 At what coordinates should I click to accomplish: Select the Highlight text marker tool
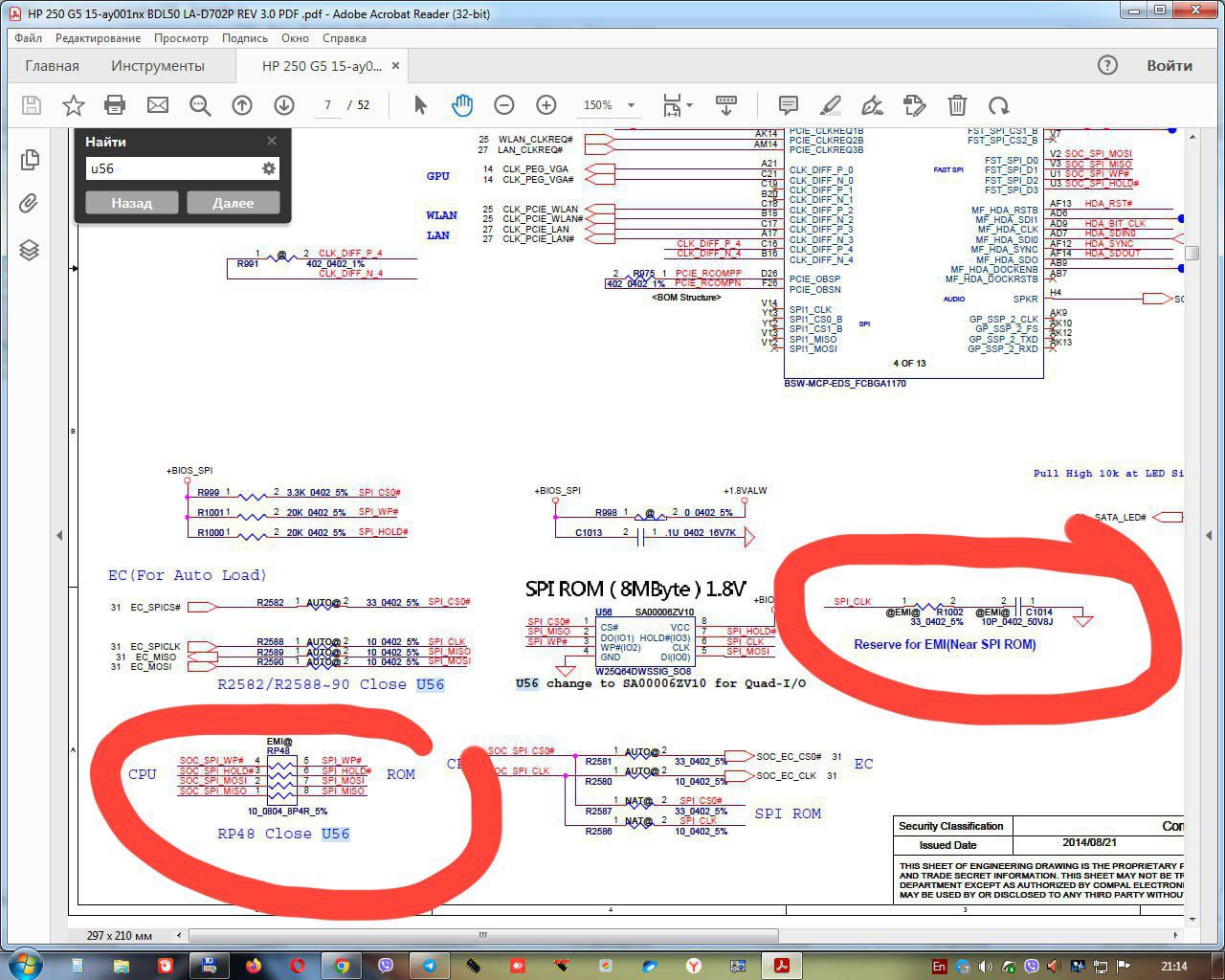pos(831,105)
